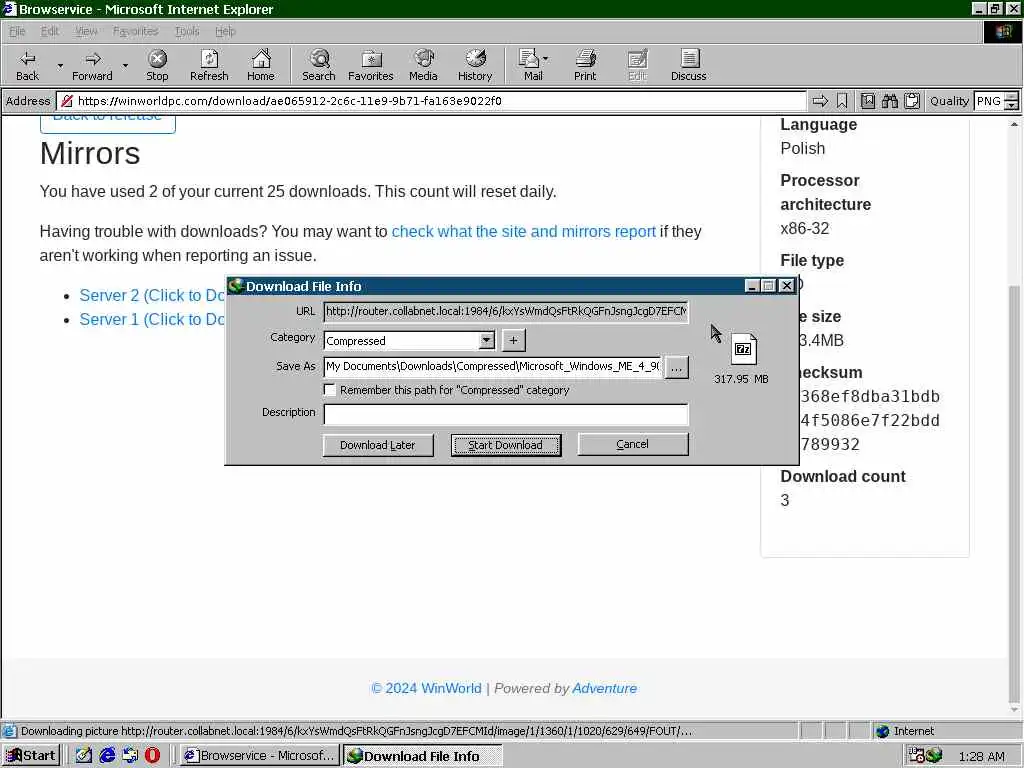Click the plus button to add a category
The height and width of the screenshot is (768, 1024).
513,340
